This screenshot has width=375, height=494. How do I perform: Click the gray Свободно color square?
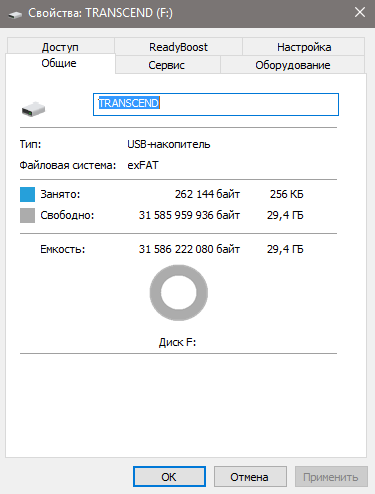tap(27, 215)
